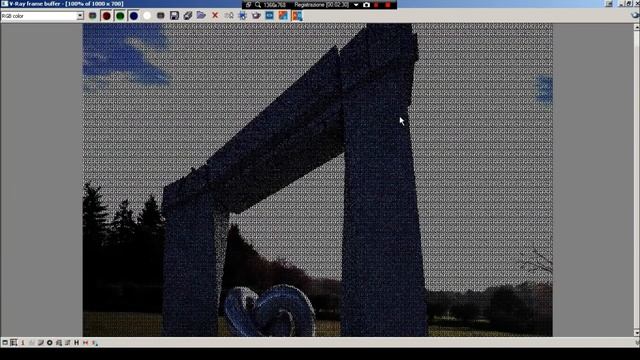Click the first icon in bottom status toolbar

point(5,342)
